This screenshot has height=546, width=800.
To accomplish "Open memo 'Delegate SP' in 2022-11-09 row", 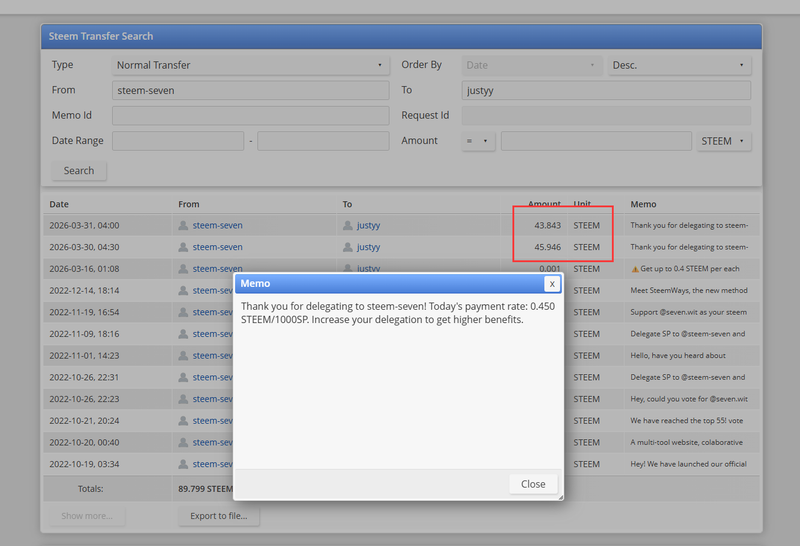I will point(687,334).
